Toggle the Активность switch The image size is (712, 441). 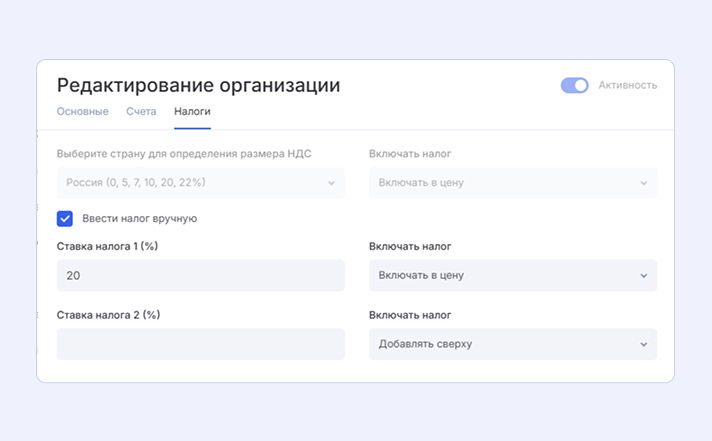[x=575, y=85]
